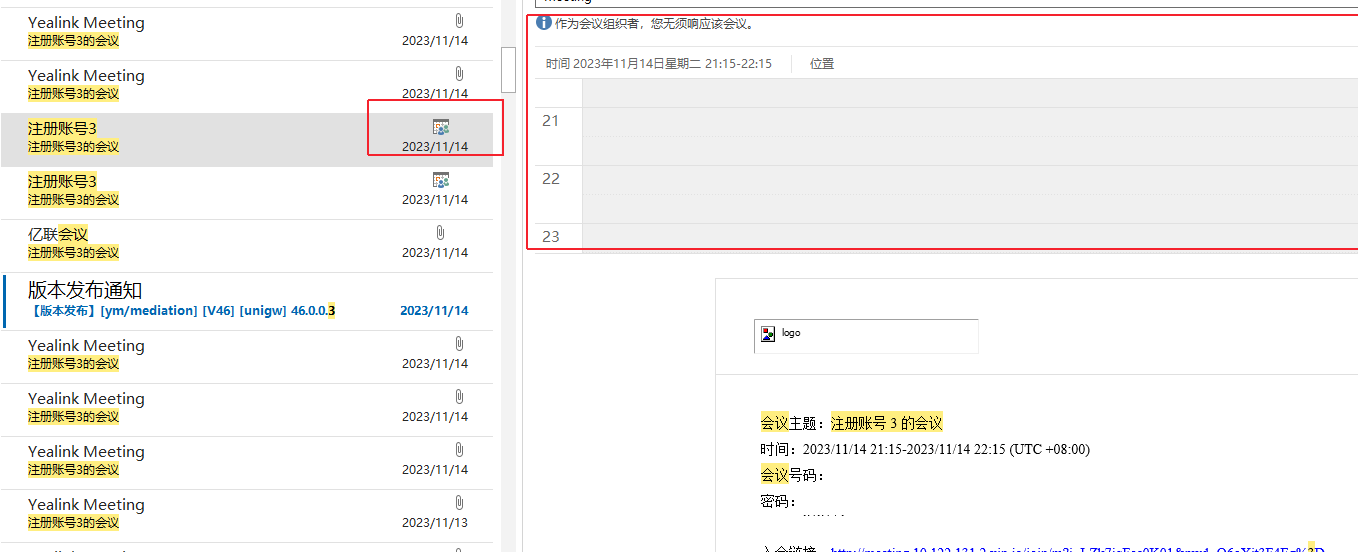The height and width of the screenshot is (555, 1358).
Task: Click the 位置 location label
Action: click(x=822, y=64)
